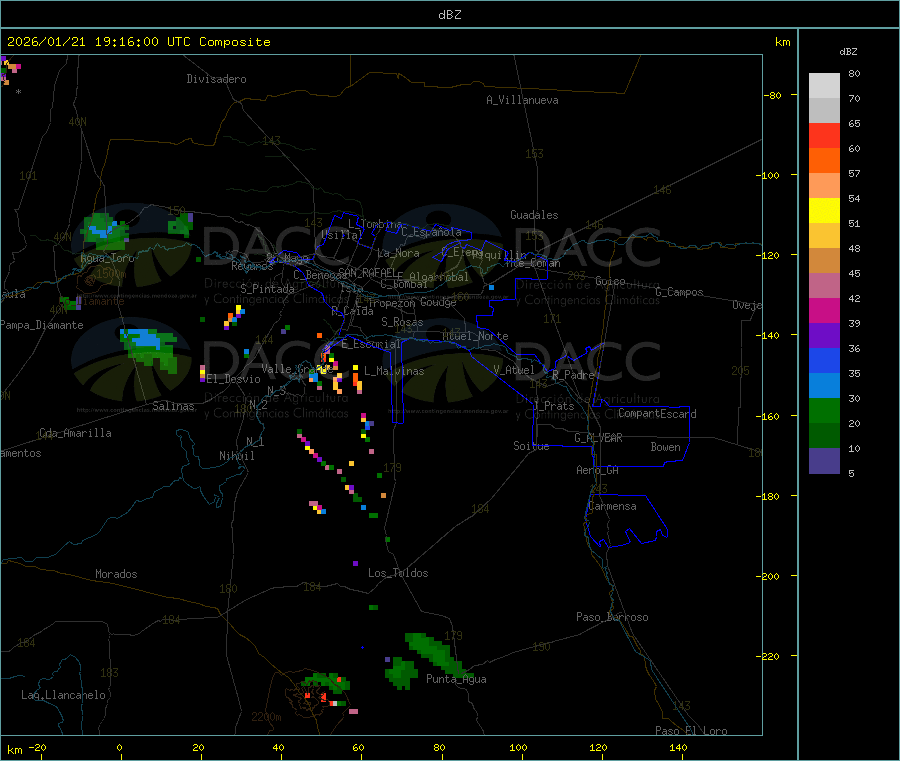This screenshot has height=761, width=900.
Task: Click the blue 36 dBZ legend swatch
Action: [x=824, y=360]
